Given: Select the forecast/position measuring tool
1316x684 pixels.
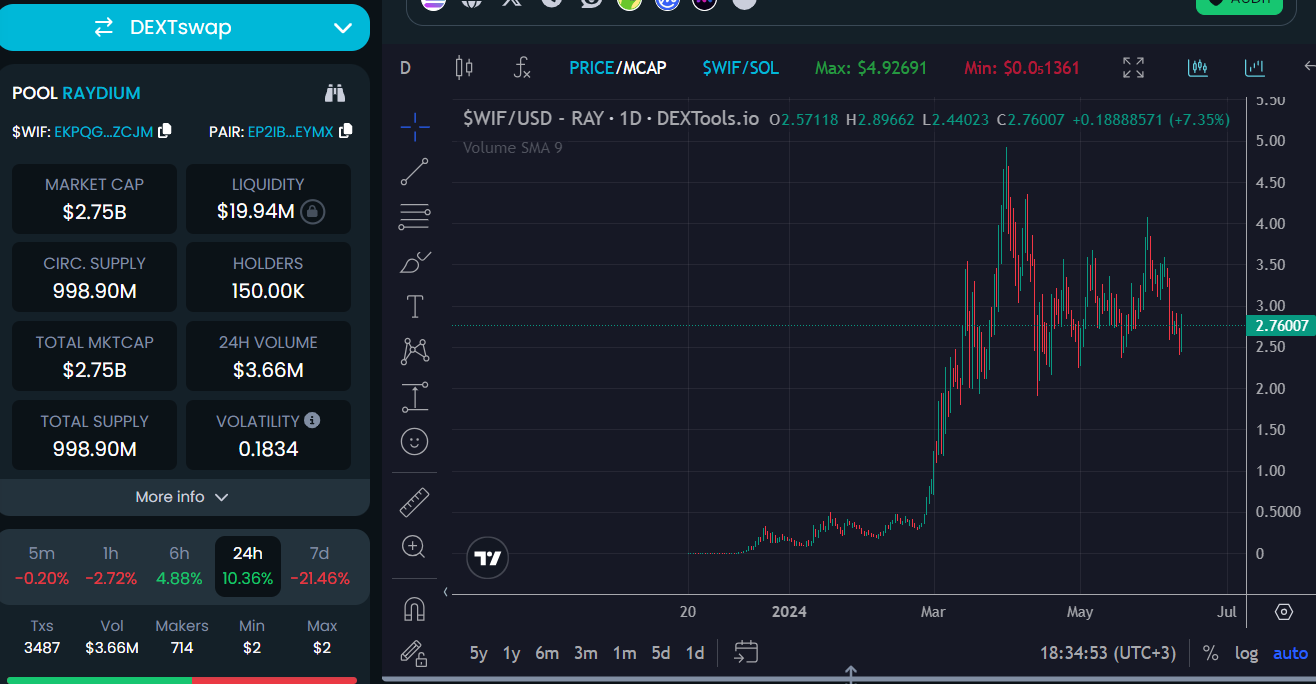Looking at the screenshot, I should [x=415, y=396].
